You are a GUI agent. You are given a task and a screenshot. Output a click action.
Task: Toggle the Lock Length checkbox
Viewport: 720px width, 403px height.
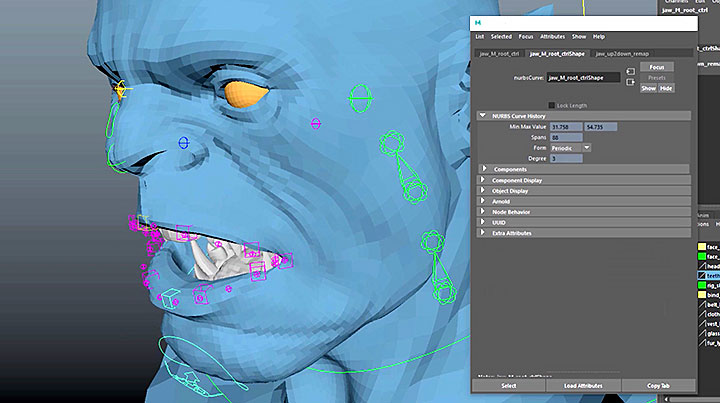coord(550,105)
